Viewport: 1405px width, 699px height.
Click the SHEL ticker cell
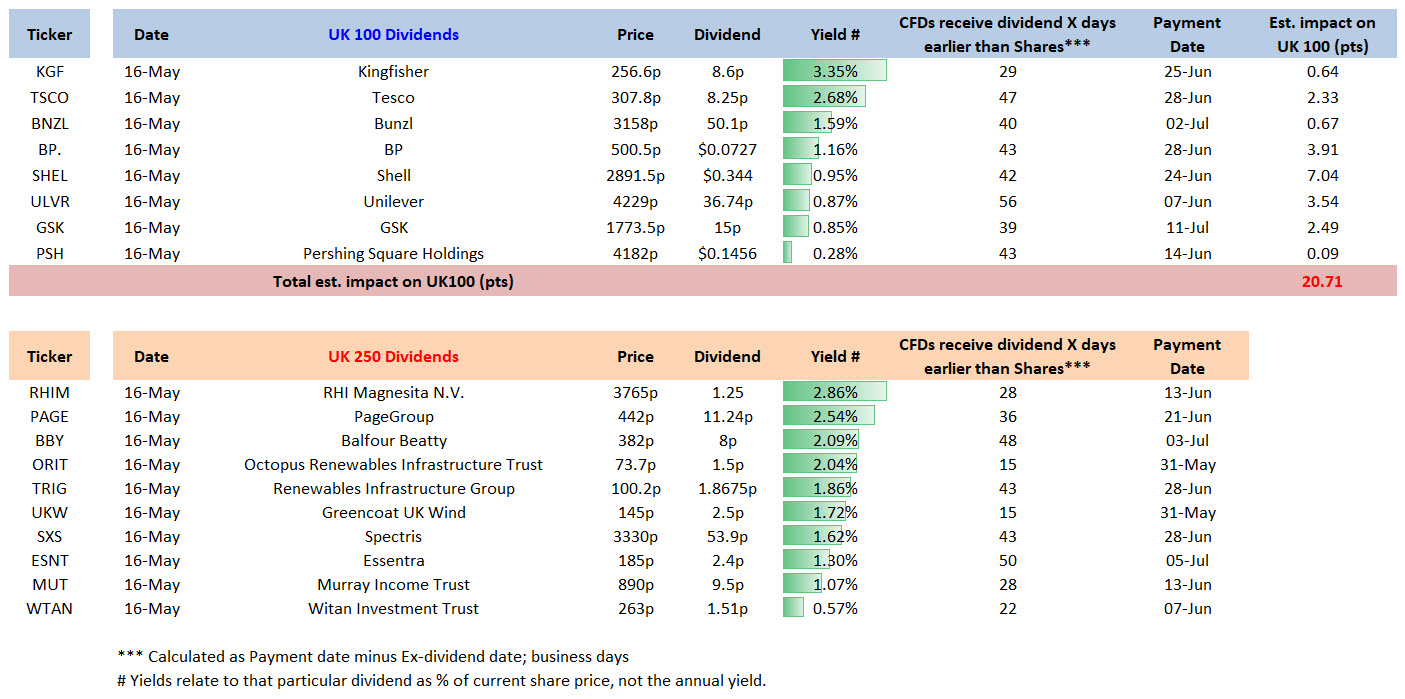click(49, 176)
